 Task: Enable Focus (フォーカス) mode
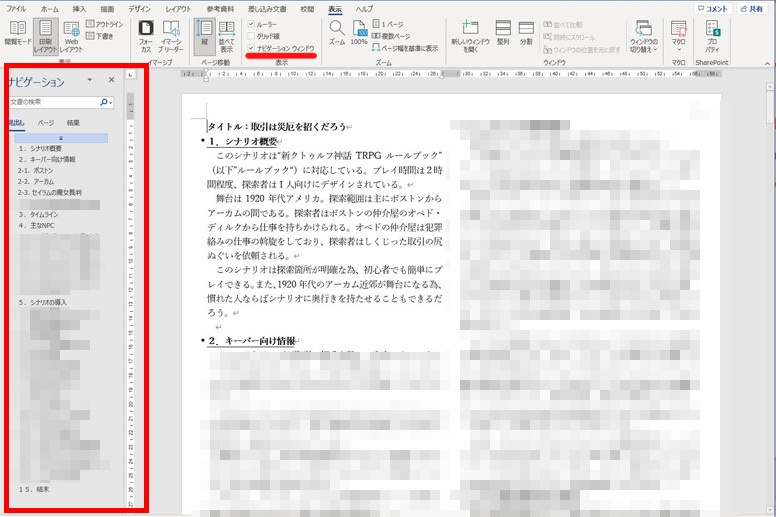coord(146,37)
